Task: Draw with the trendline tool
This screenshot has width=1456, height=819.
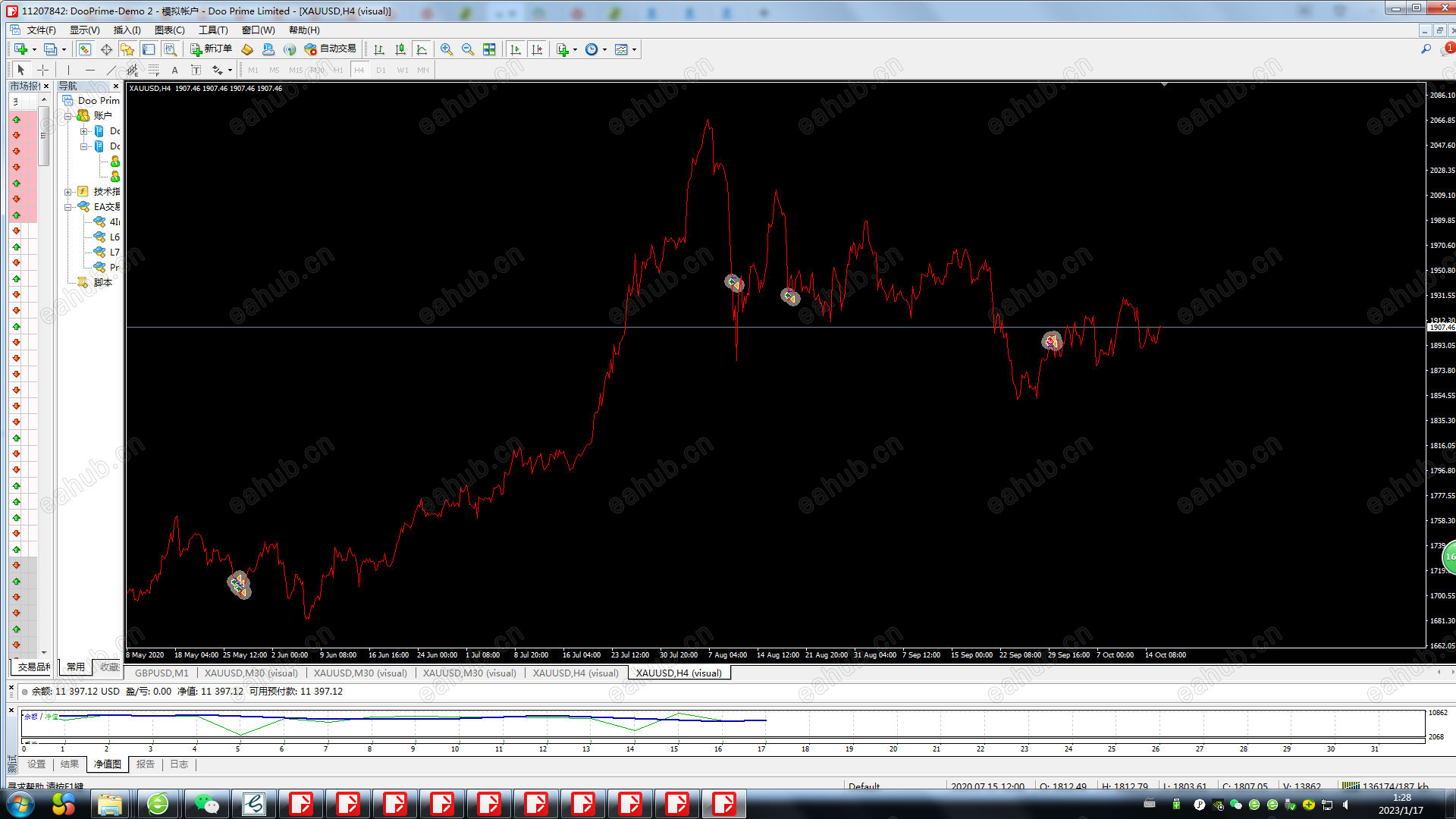Action: [x=111, y=70]
